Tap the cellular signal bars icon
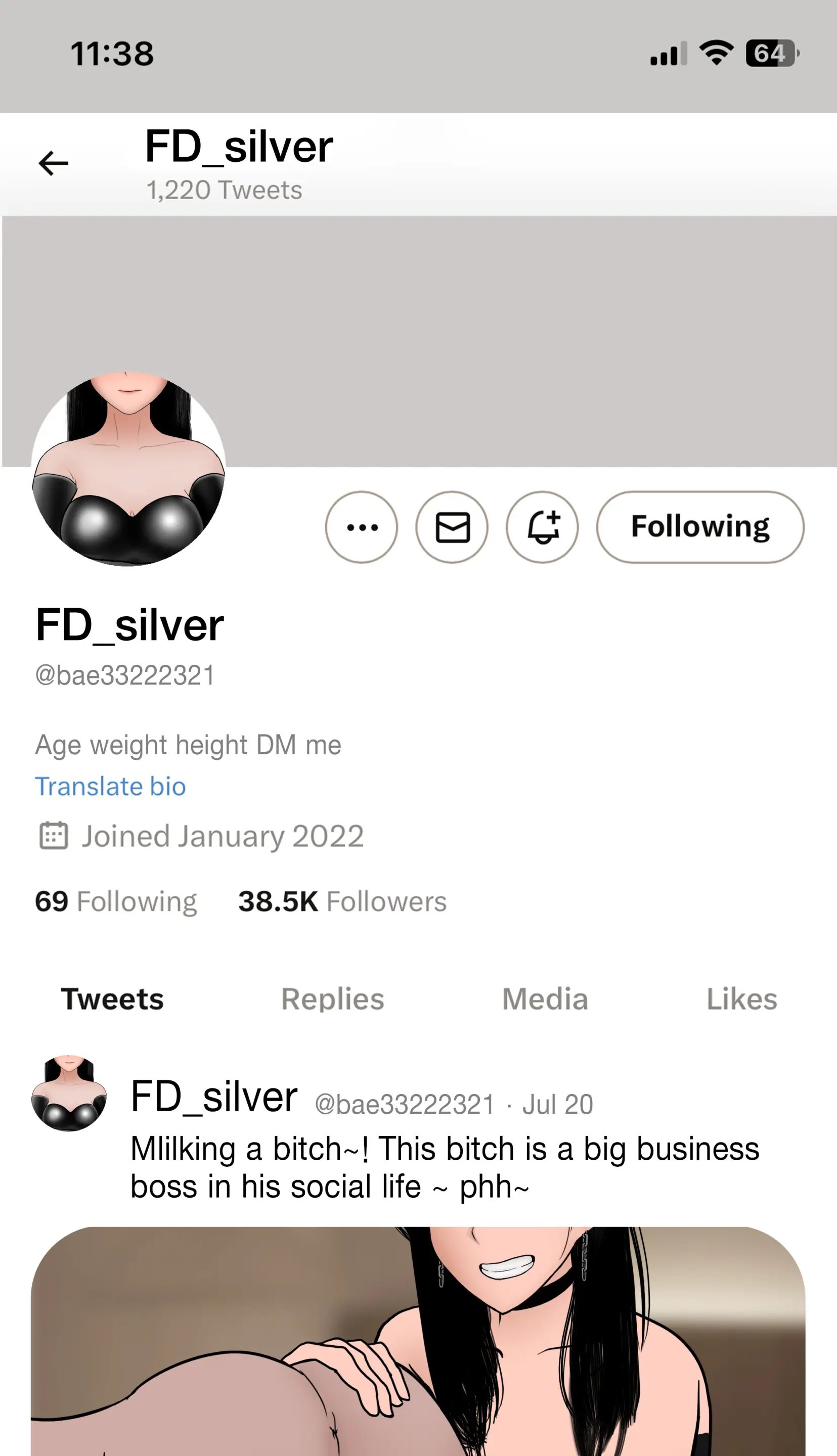 pos(669,54)
